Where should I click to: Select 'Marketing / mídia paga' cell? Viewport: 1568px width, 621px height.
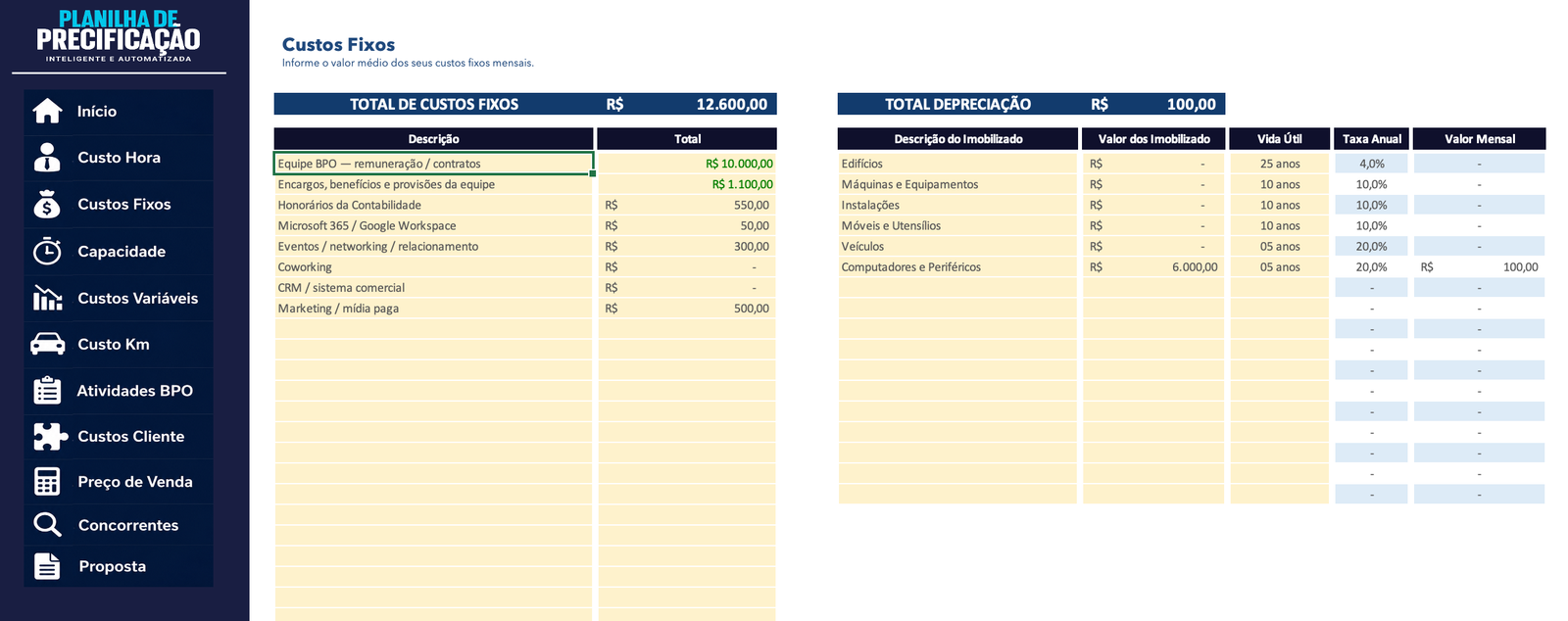tap(434, 308)
